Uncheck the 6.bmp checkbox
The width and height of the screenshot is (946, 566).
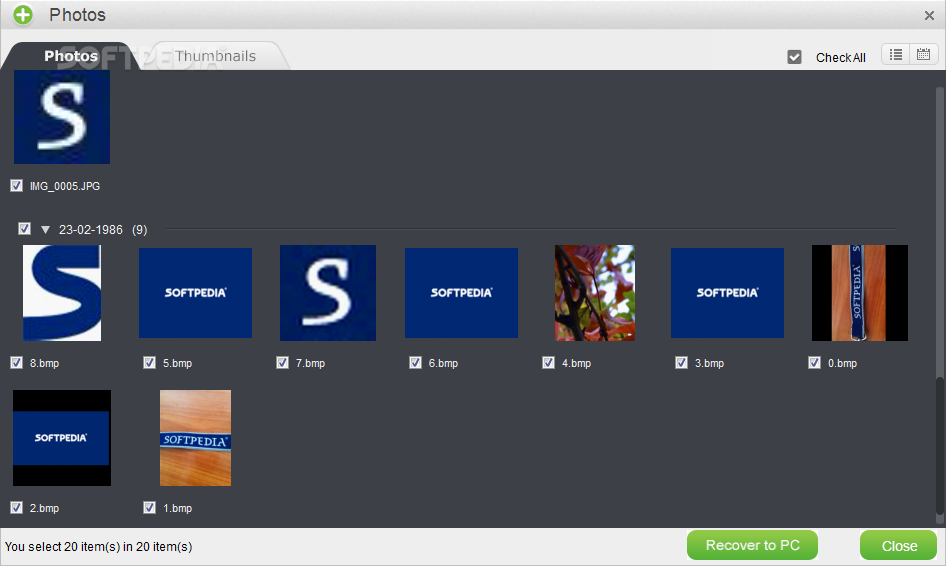tap(415, 363)
